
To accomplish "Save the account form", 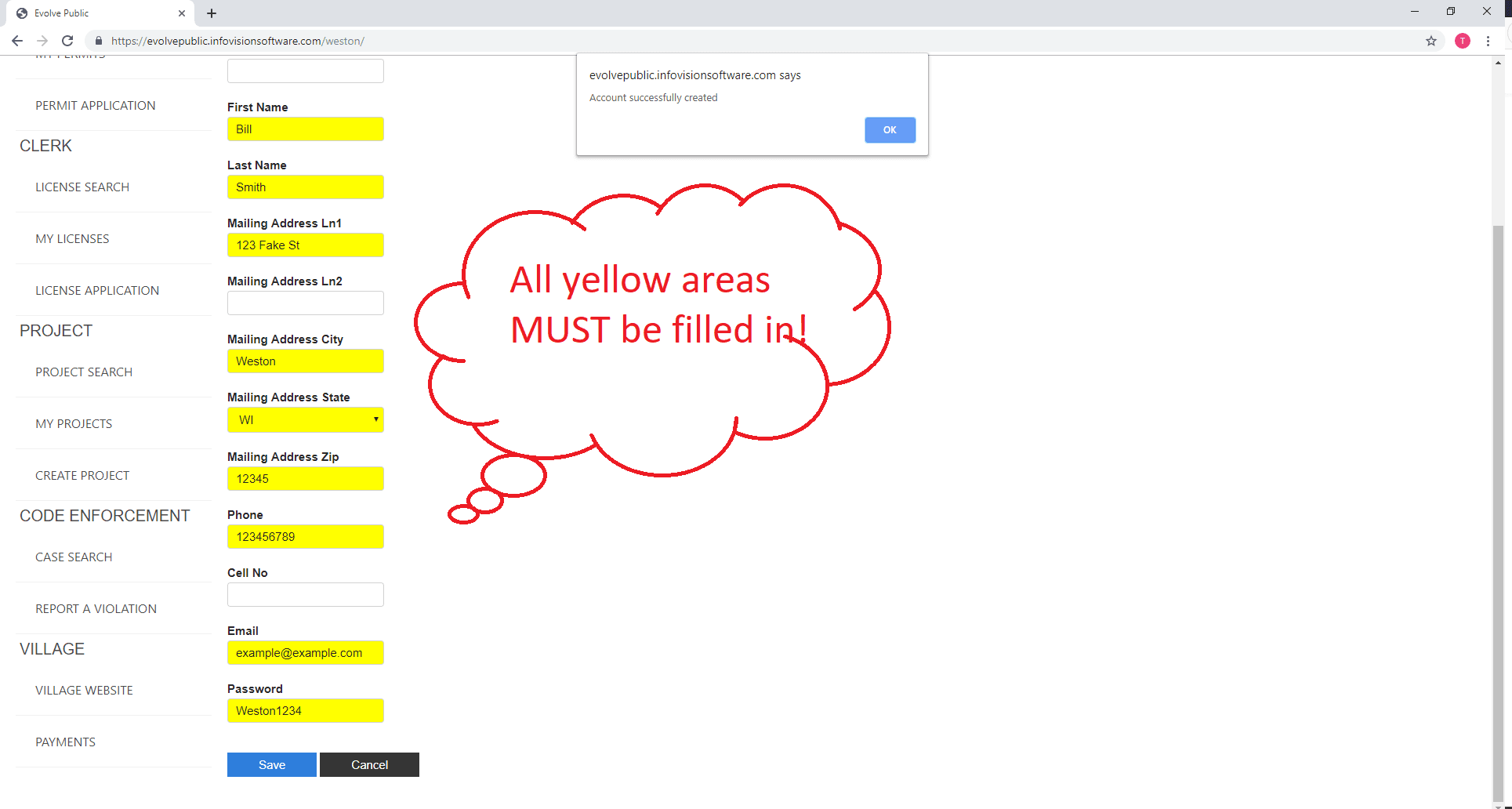I will [271, 765].
